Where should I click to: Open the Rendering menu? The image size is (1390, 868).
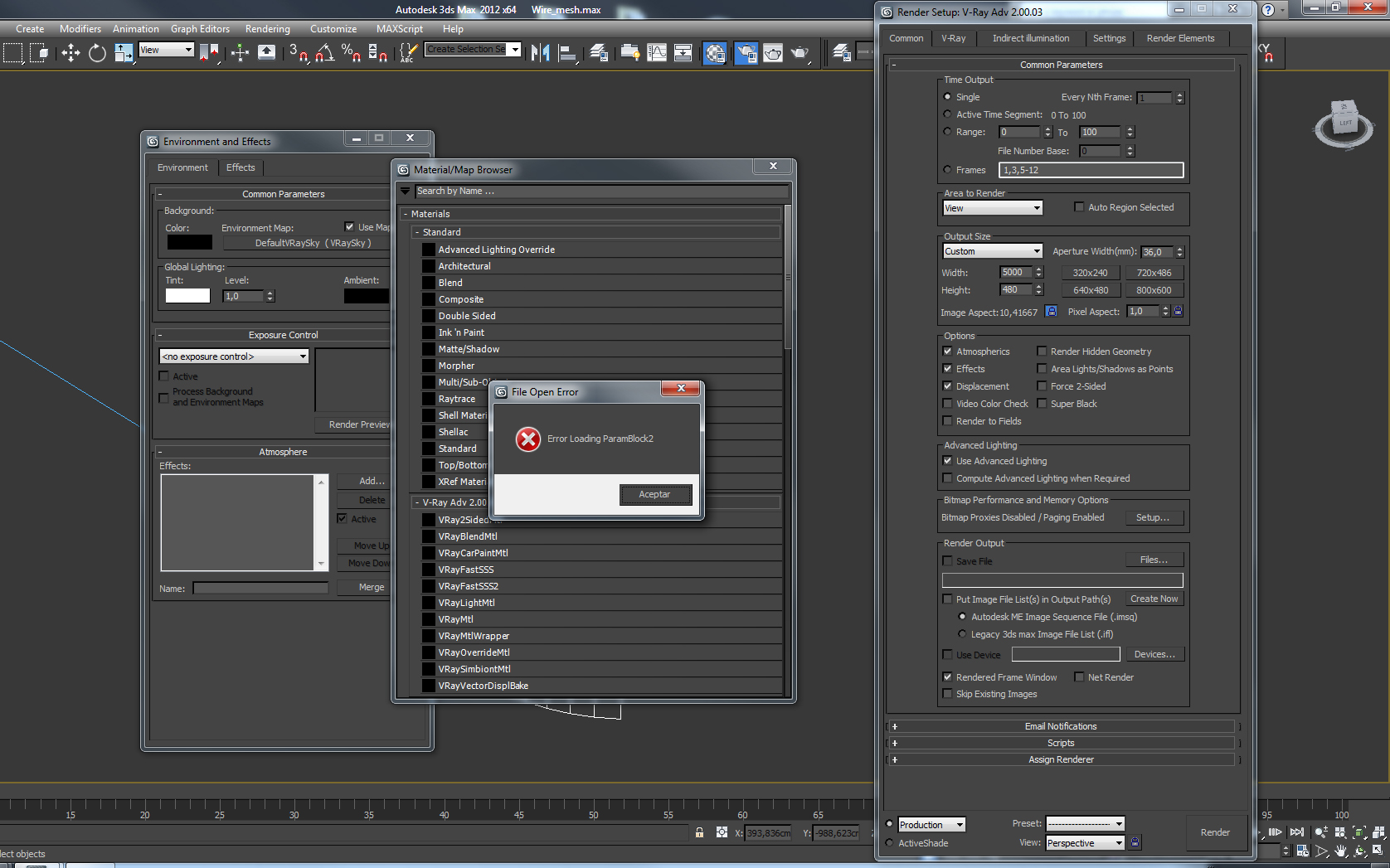click(268, 29)
